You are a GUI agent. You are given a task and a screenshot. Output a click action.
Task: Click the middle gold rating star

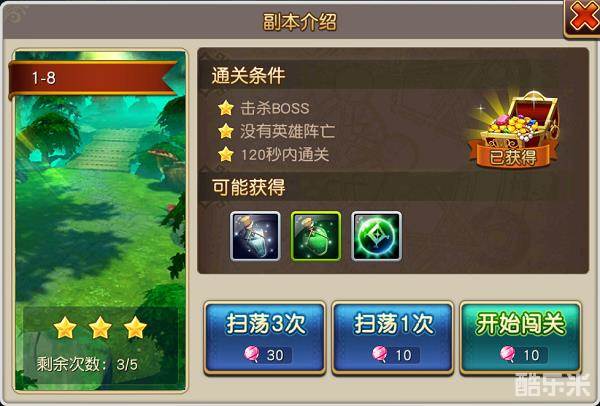tap(100, 328)
